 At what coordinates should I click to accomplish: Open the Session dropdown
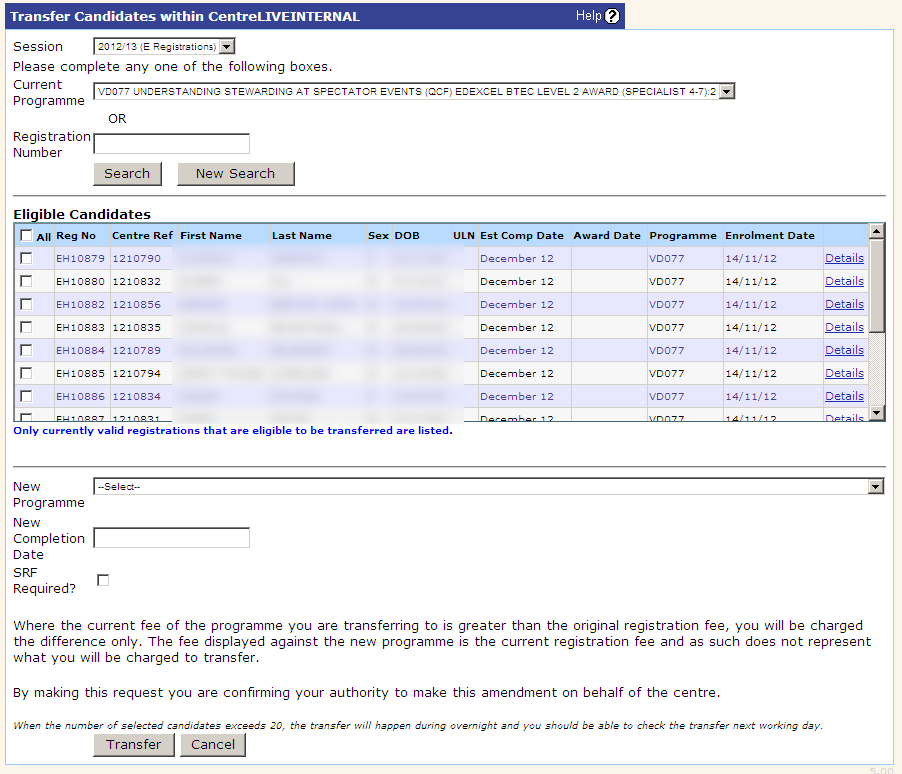point(226,46)
